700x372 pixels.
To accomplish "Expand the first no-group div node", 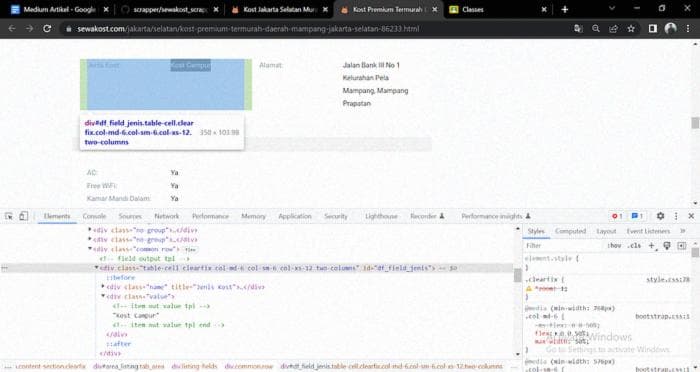I will pos(90,230).
